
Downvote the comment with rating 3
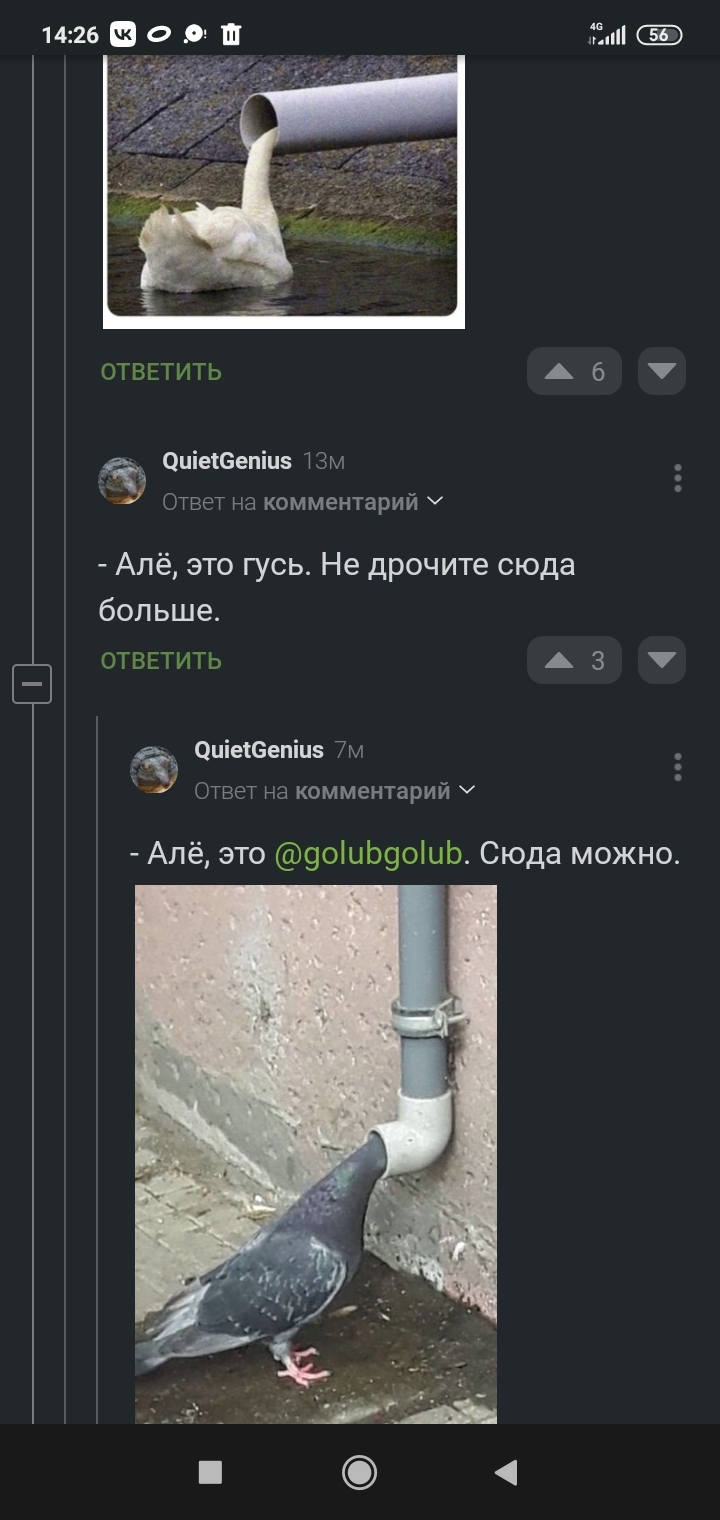click(x=661, y=660)
